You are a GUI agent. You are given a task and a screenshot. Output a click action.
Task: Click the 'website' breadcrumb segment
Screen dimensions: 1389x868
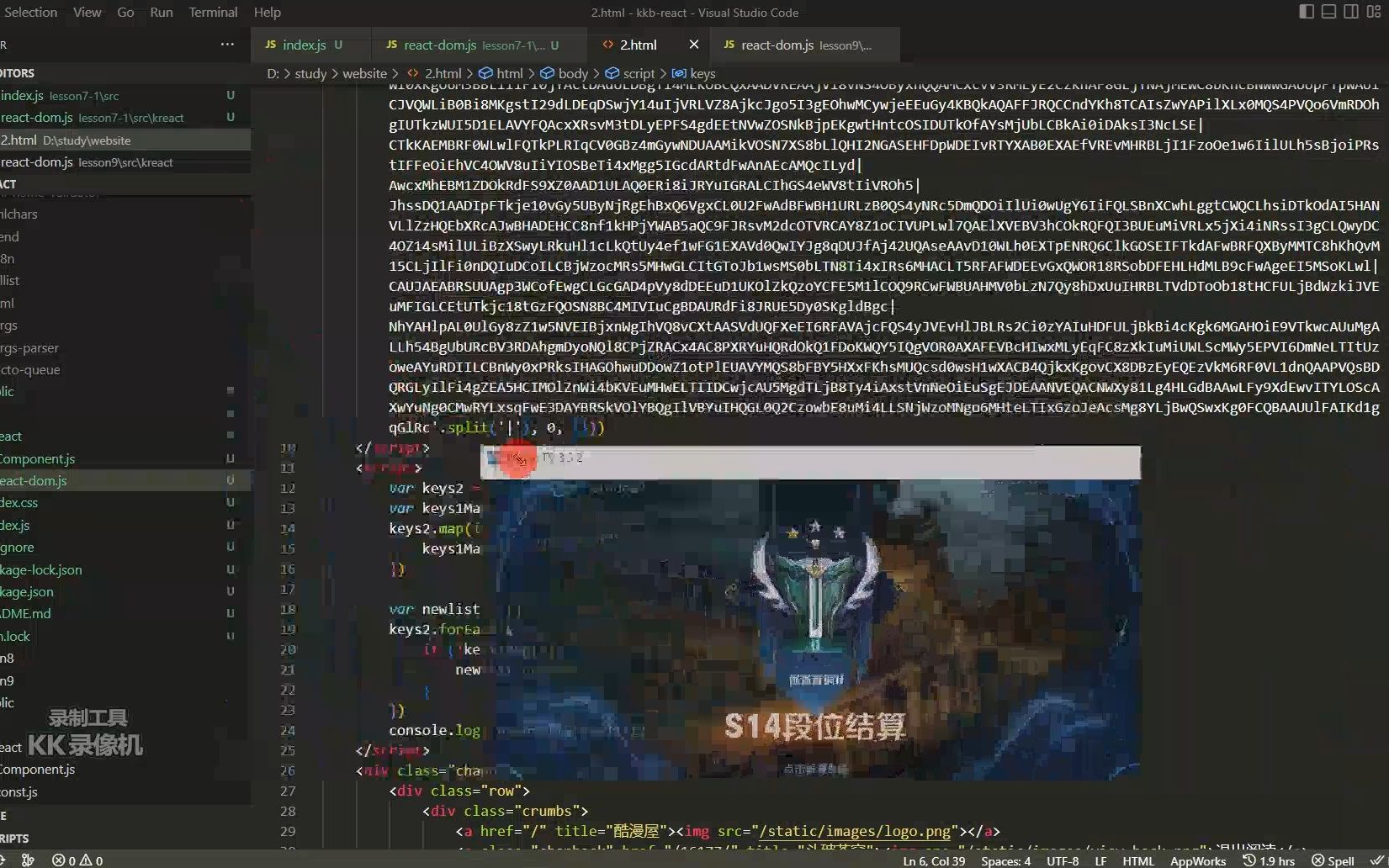point(364,74)
